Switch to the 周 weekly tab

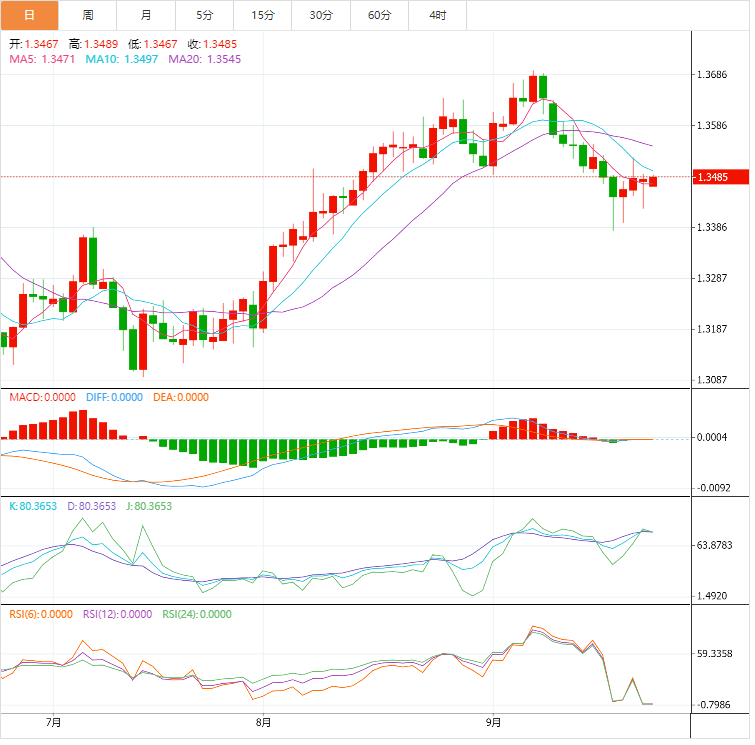click(x=88, y=15)
